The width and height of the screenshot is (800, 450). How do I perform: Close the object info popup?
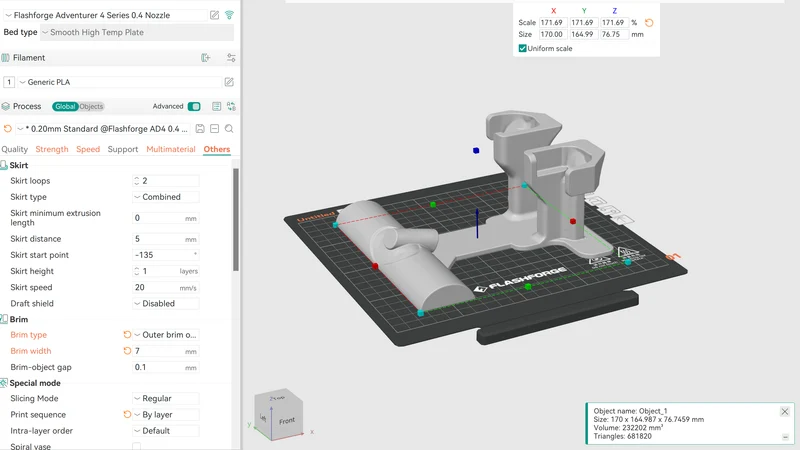click(x=785, y=411)
